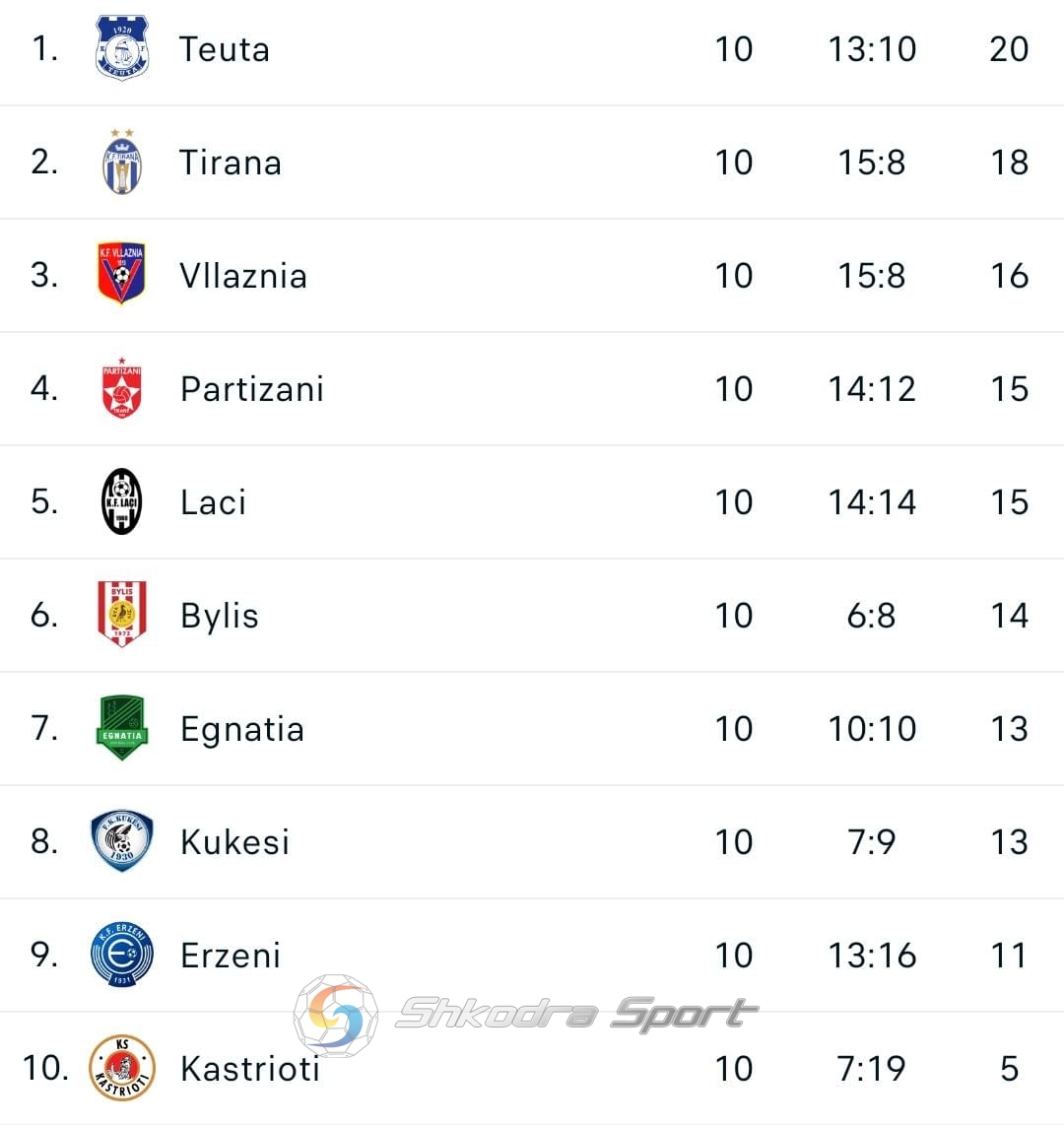Open the Vllaznia team name
The height and width of the screenshot is (1125, 1064).
pos(244,276)
